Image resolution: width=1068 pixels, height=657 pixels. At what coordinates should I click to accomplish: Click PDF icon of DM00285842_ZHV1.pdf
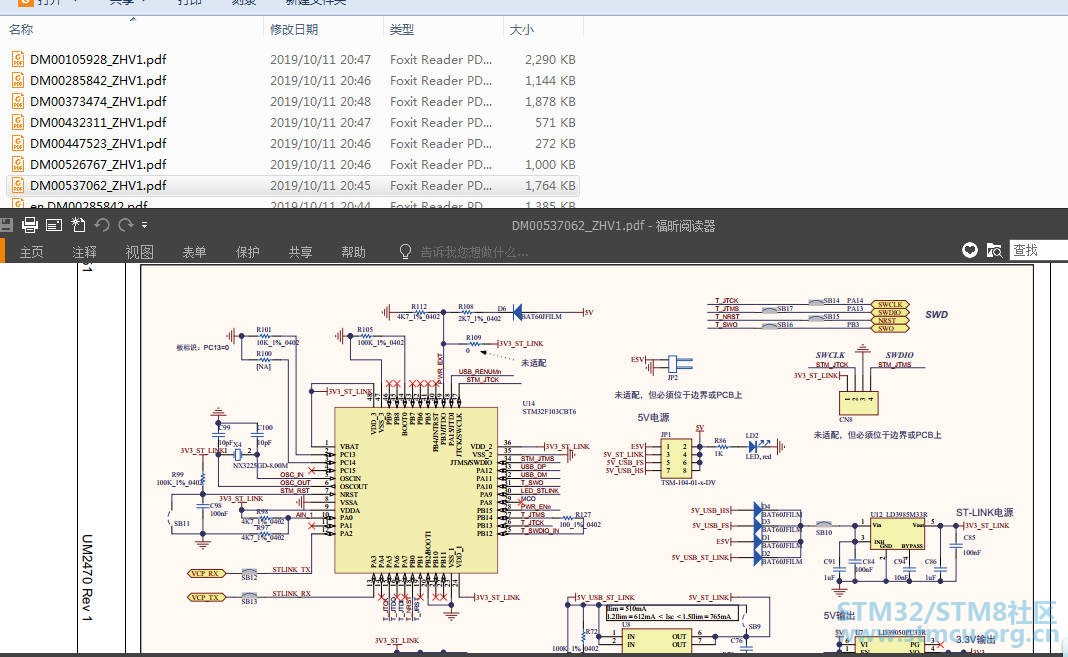click(x=18, y=80)
